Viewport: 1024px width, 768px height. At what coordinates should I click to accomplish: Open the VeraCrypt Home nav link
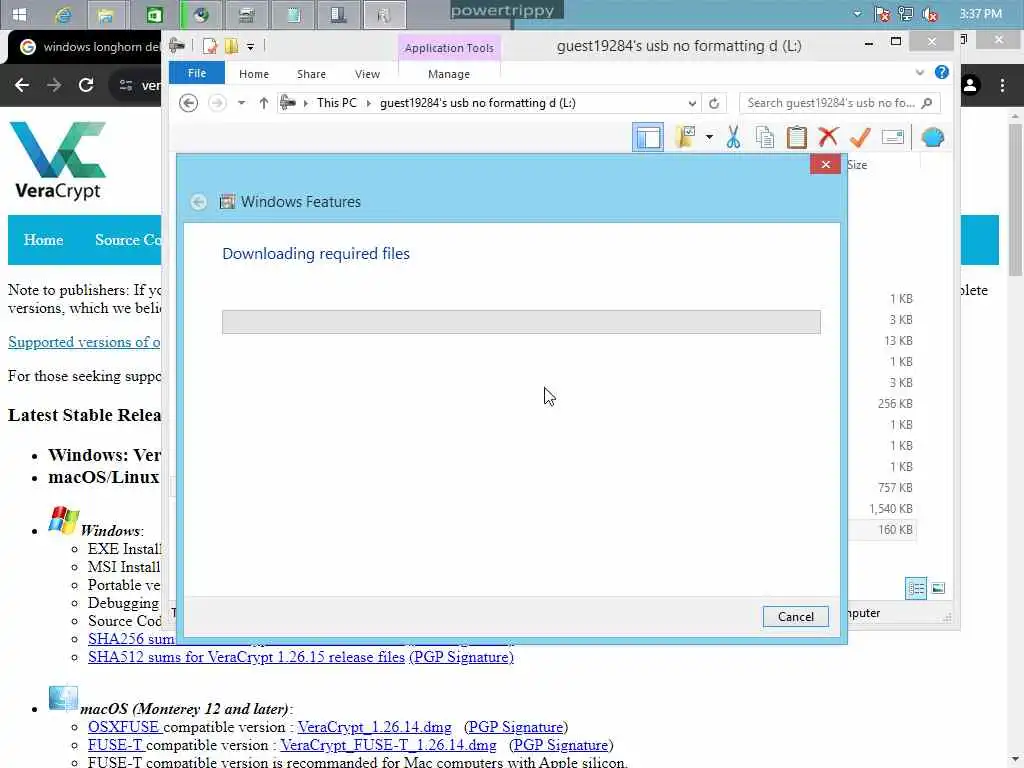(43, 240)
